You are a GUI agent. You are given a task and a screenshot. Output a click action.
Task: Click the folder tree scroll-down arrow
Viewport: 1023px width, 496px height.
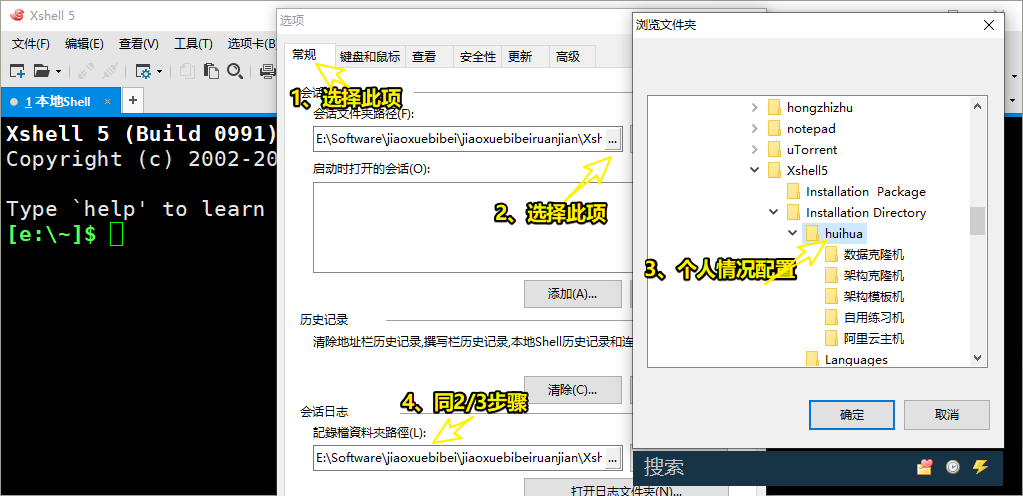977,358
